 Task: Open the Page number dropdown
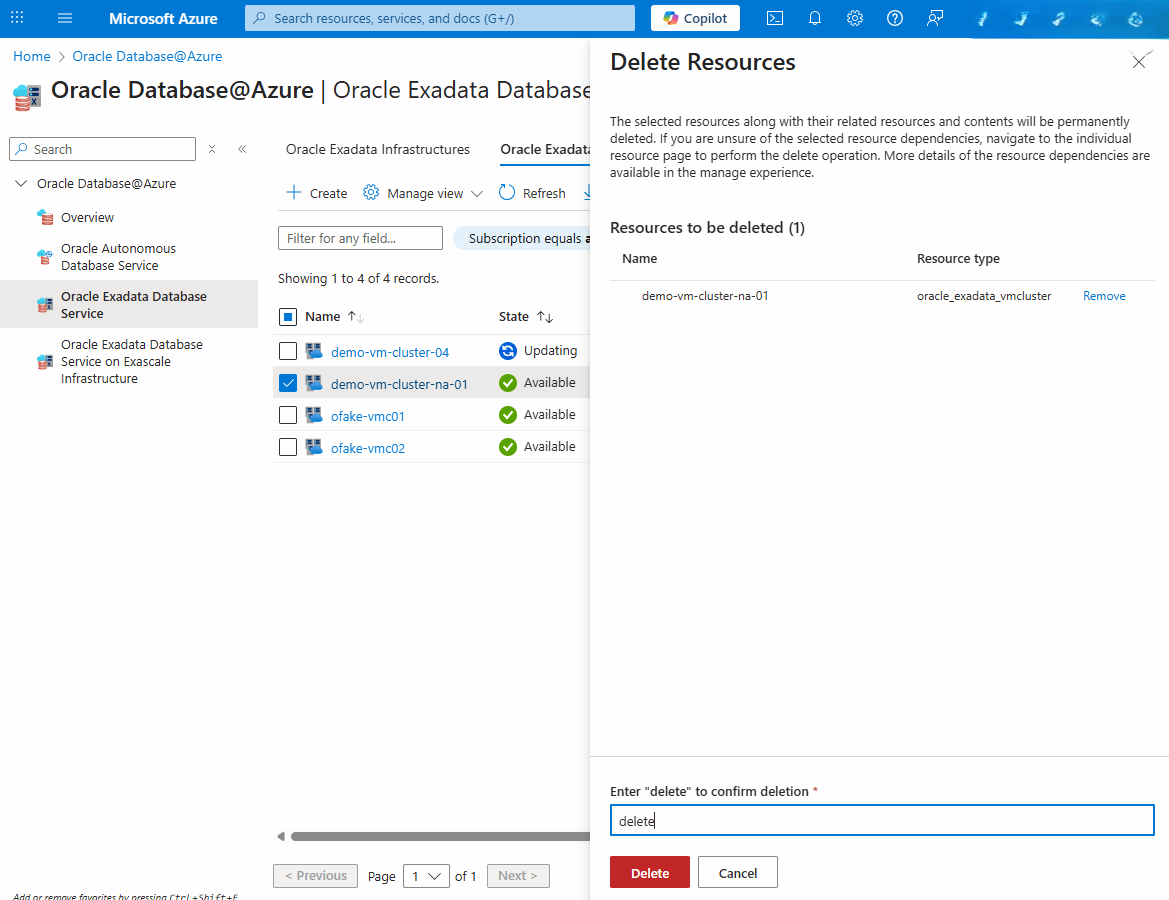click(426, 875)
